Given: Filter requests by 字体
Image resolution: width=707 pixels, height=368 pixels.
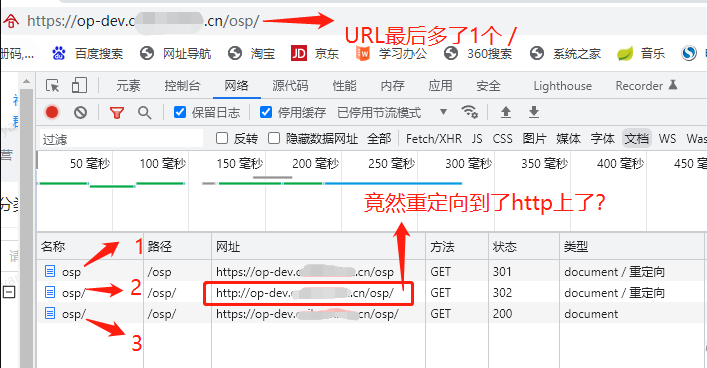Looking at the screenshot, I should pyautogui.click(x=602, y=138).
